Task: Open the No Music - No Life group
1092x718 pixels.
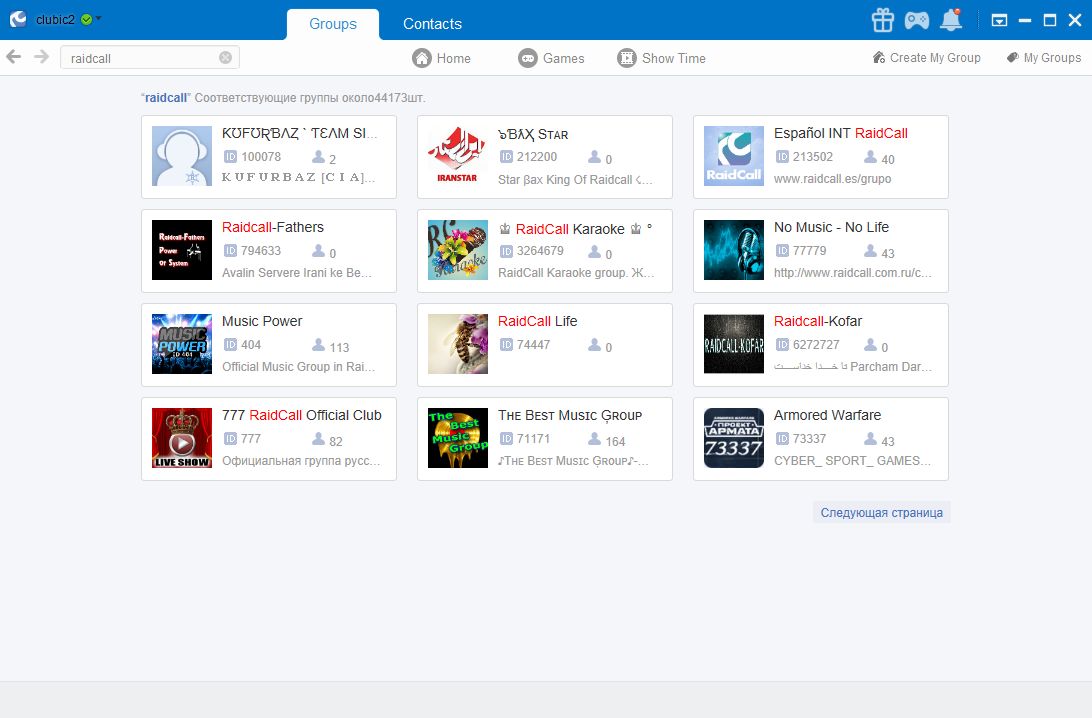Action: (832, 227)
